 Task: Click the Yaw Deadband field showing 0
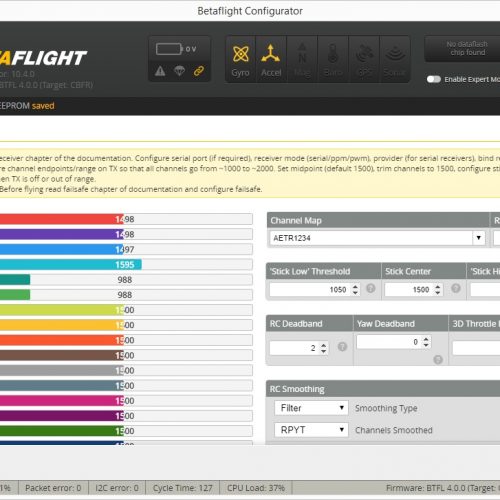pyautogui.click(x=394, y=342)
